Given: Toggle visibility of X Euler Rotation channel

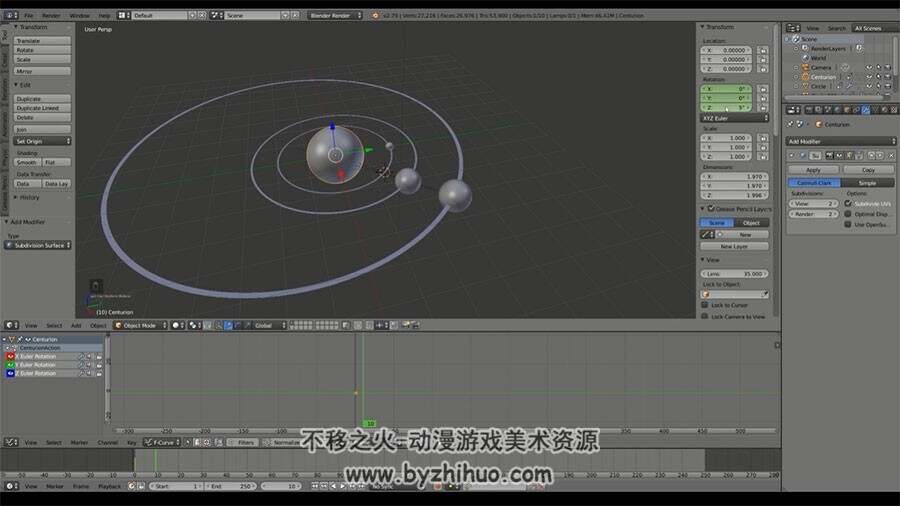Looking at the screenshot, I should [10, 356].
